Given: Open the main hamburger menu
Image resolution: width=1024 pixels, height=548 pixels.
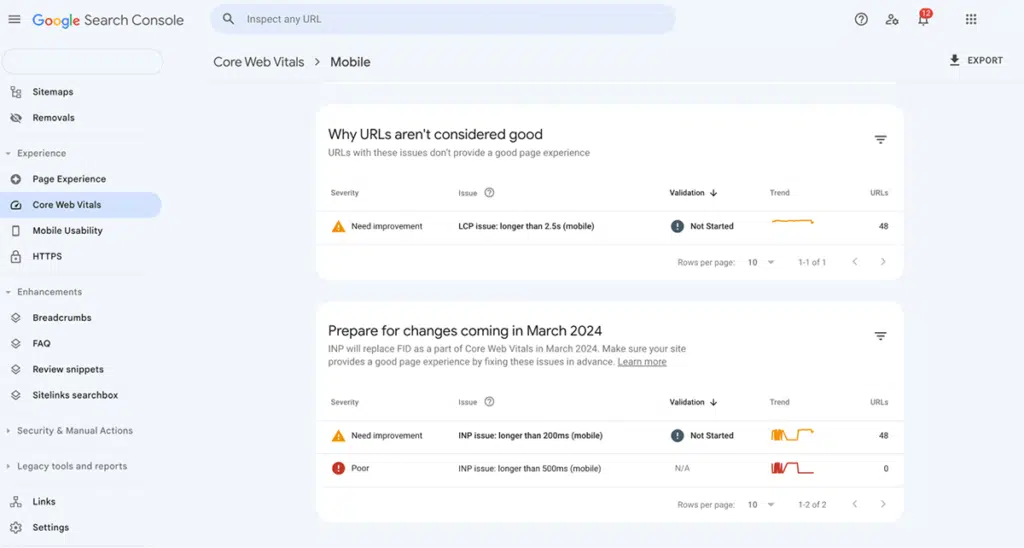Looking at the screenshot, I should [14, 20].
